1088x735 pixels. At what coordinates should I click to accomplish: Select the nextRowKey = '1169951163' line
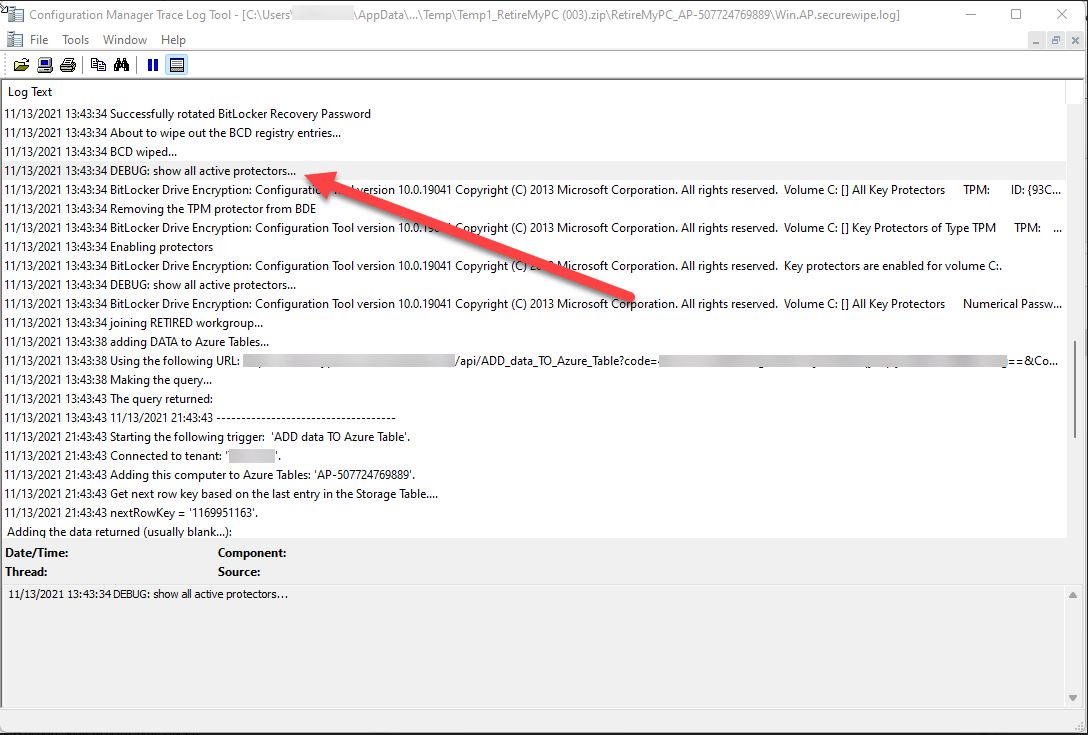tap(534, 514)
